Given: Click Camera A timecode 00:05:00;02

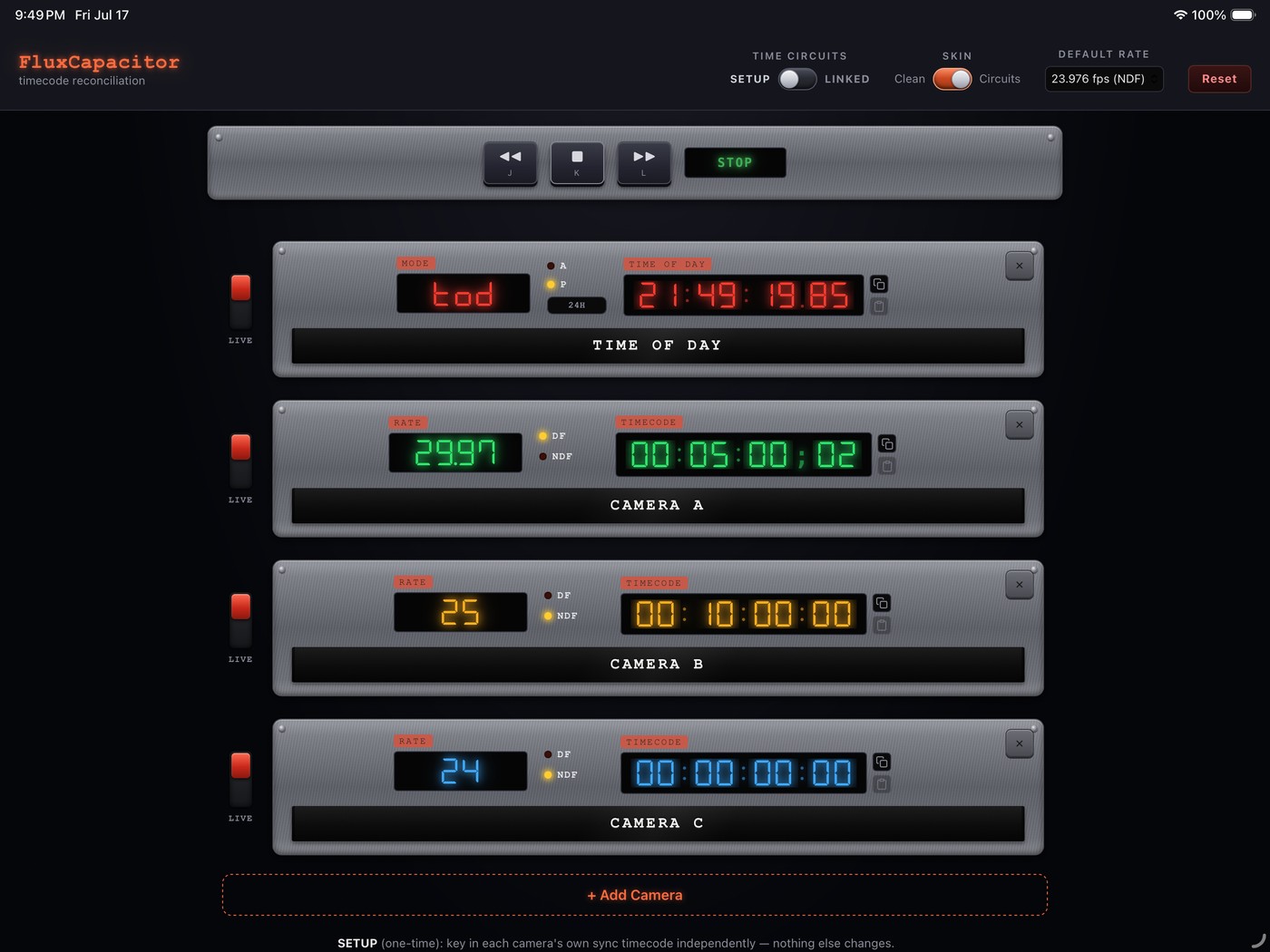Looking at the screenshot, I should tap(744, 454).
